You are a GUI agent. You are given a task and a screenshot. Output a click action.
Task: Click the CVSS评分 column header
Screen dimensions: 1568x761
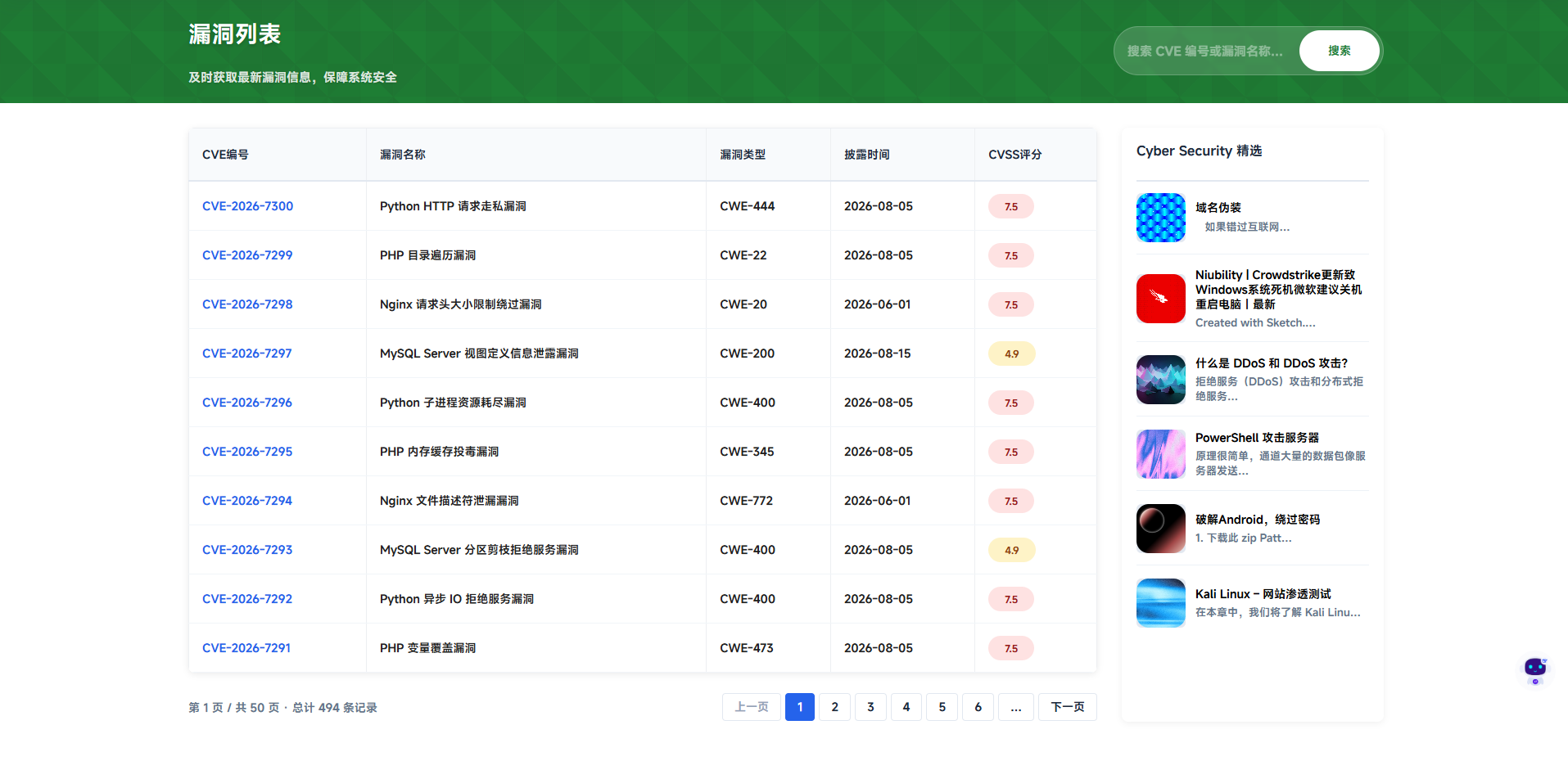(x=1015, y=155)
